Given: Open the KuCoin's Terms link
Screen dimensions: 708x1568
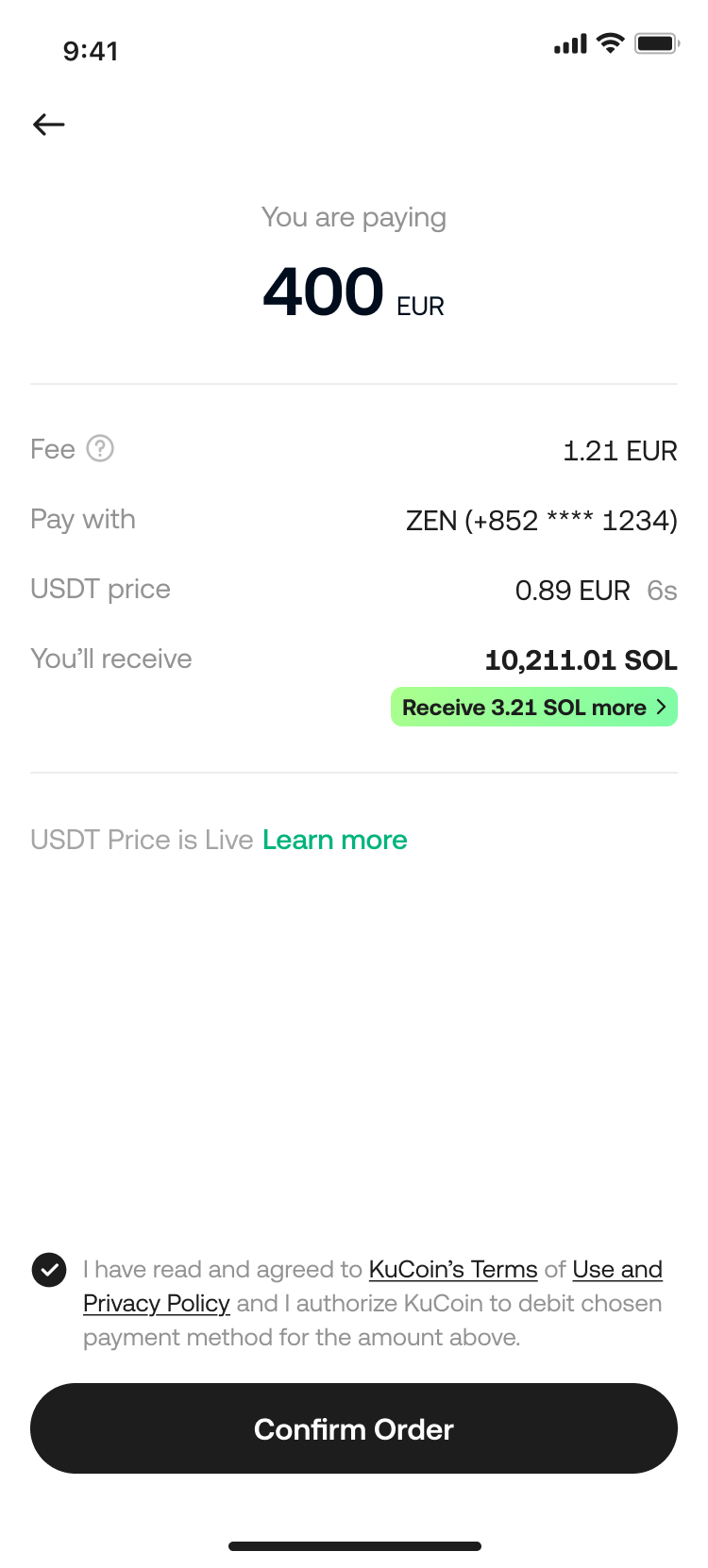Looking at the screenshot, I should tap(453, 1270).
